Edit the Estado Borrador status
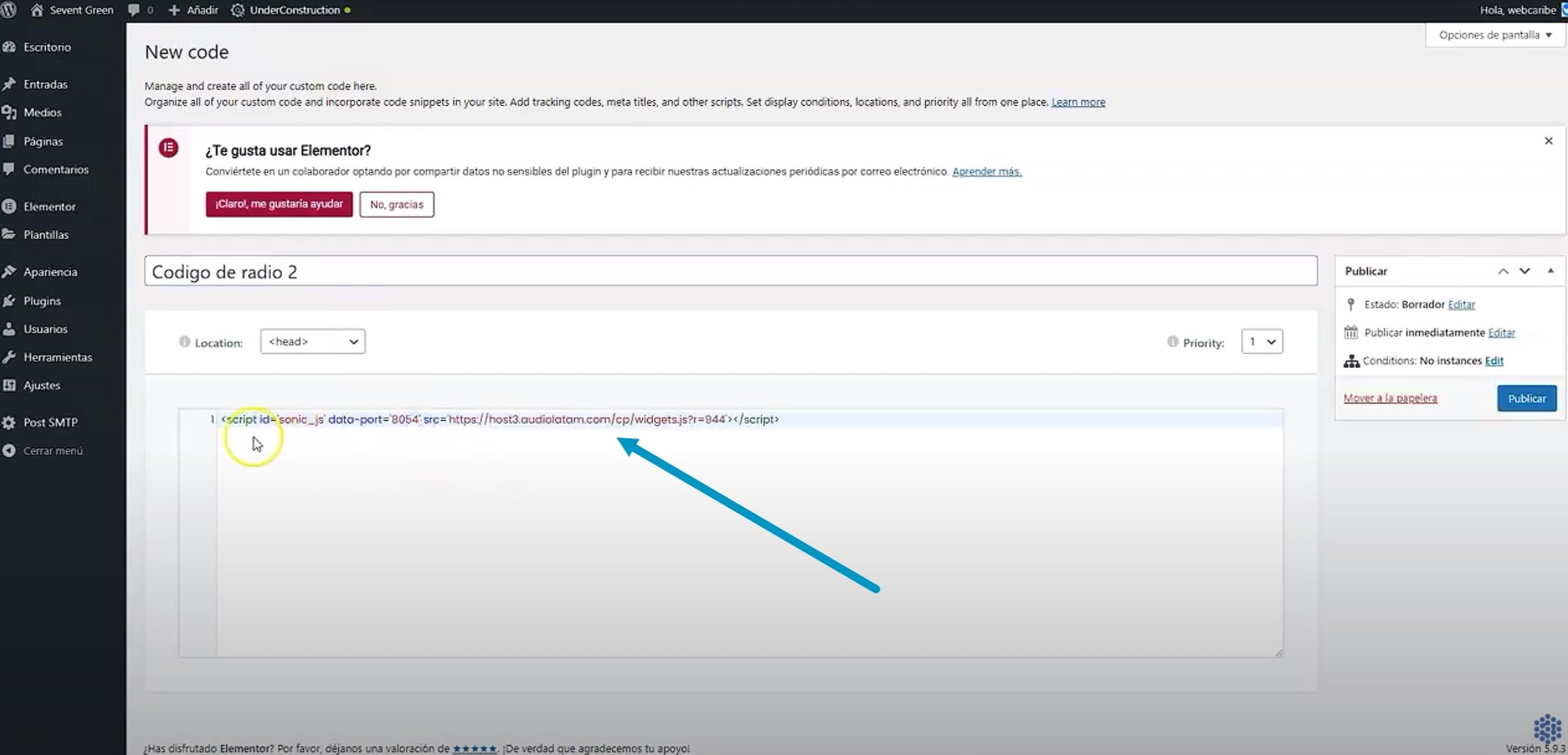Screen dimensions: 1568x755 tap(1461, 304)
